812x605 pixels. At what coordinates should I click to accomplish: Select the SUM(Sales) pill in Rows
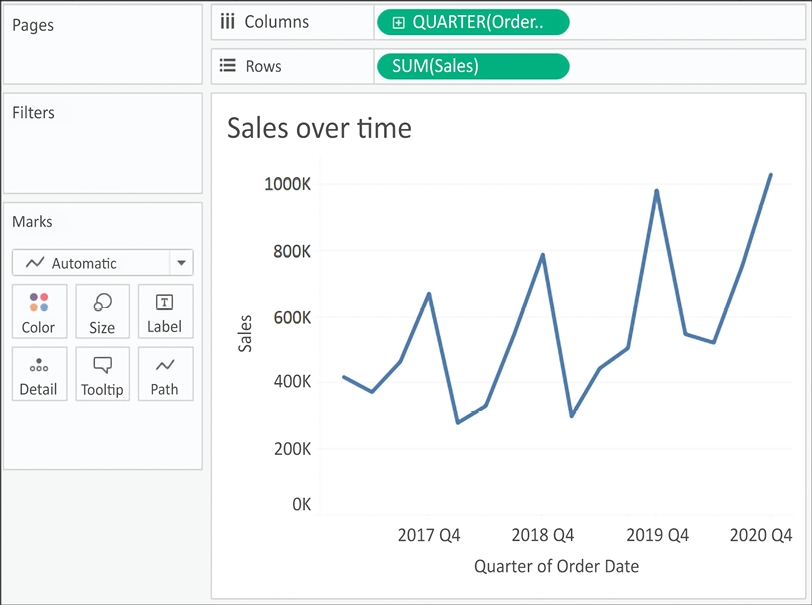click(x=472, y=66)
